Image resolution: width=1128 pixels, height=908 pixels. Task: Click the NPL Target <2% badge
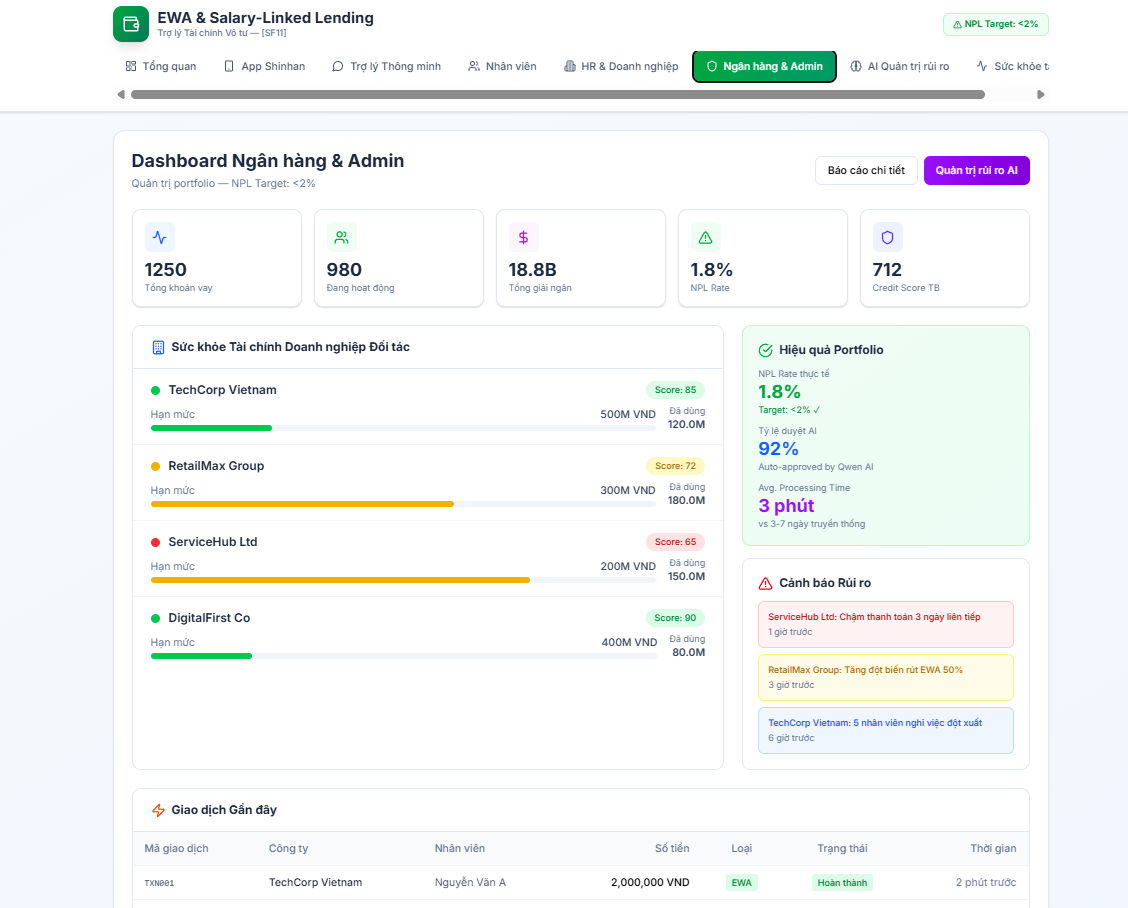click(x=996, y=24)
